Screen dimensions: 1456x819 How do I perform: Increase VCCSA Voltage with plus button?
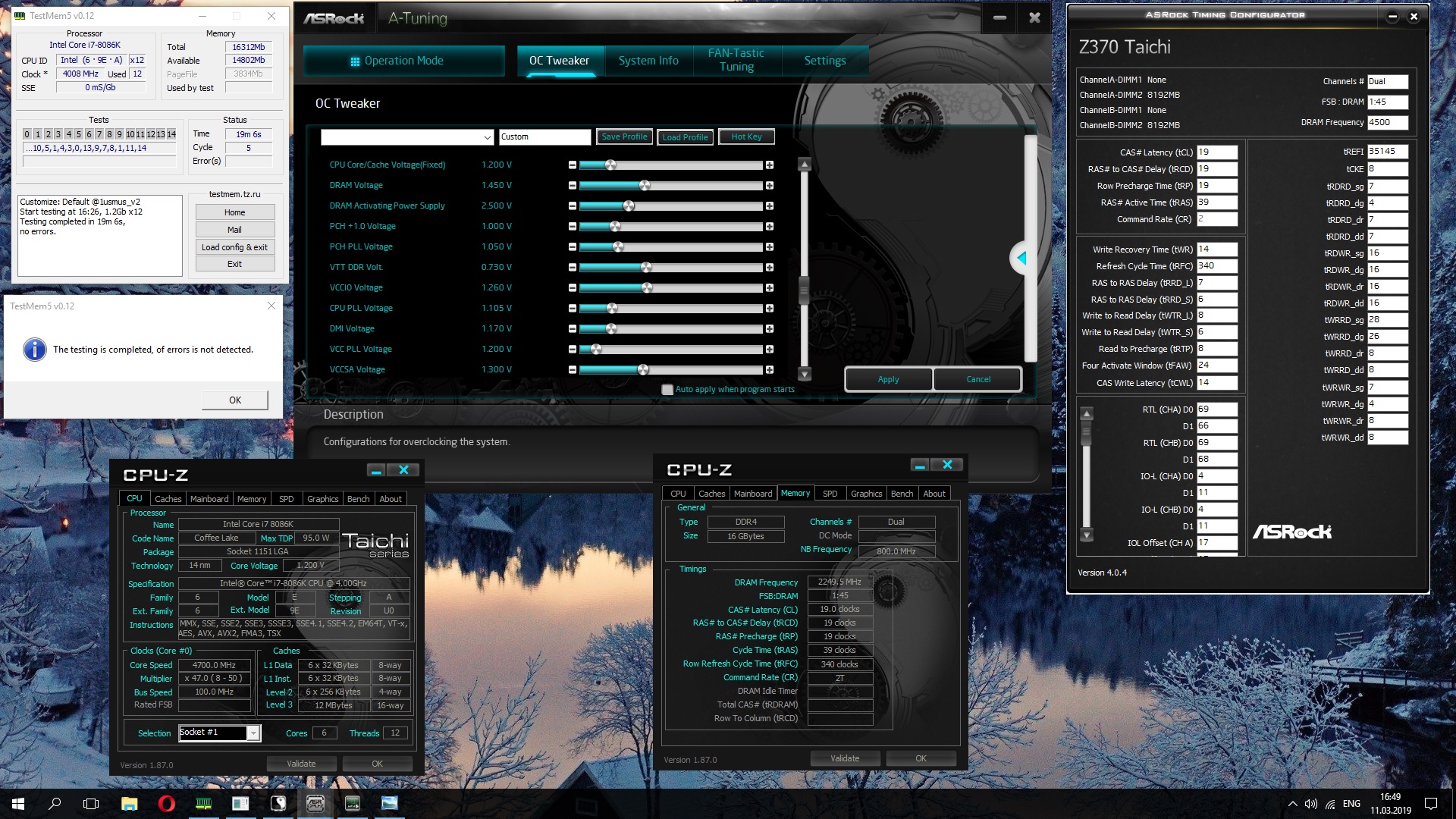769,370
